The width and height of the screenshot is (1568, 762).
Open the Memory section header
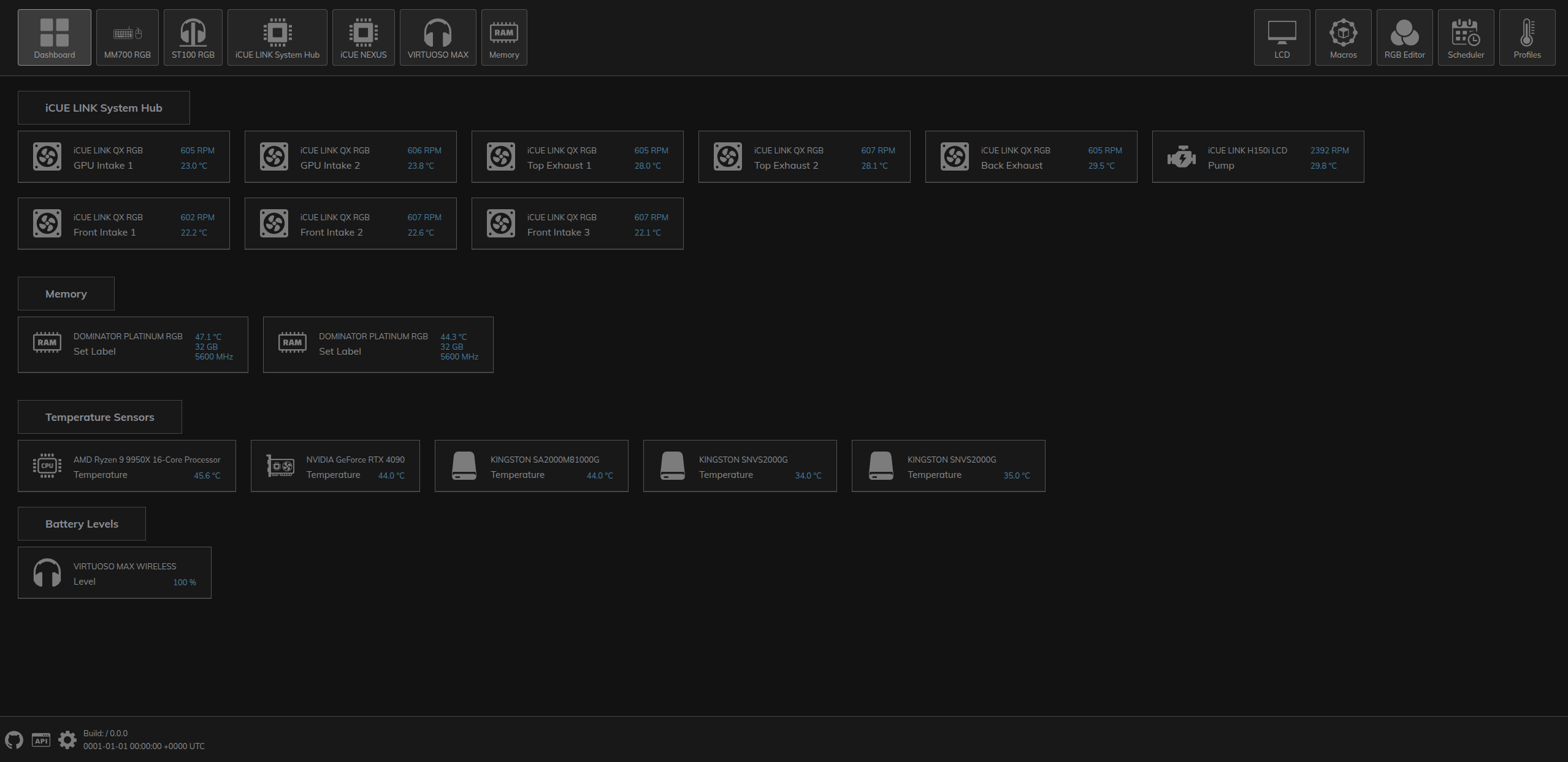click(x=66, y=294)
